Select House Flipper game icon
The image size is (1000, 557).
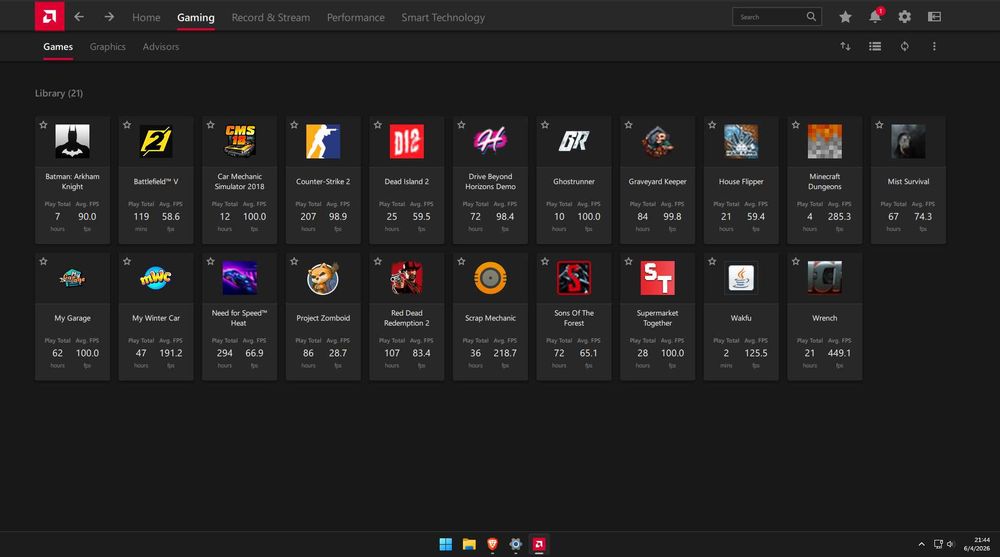click(x=741, y=141)
